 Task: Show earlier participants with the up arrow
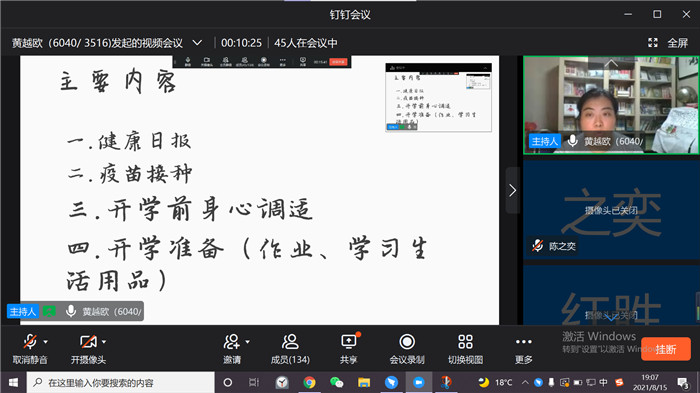(611, 63)
